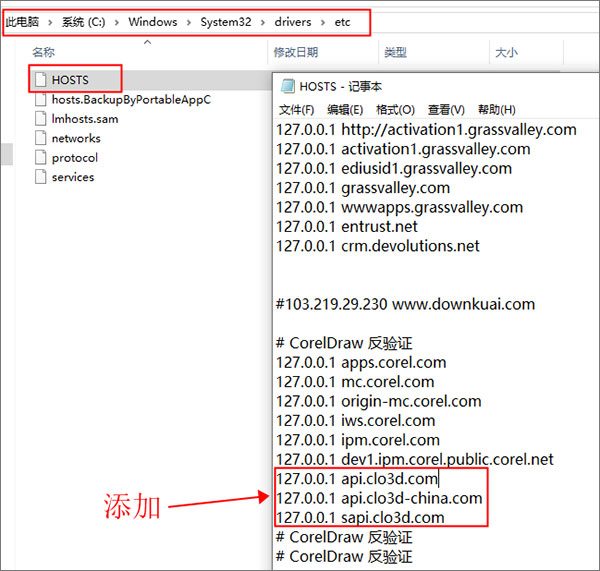Image resolution: width=600 pixels, height=571 pixels.
Task: Click line 127.0.0.1 api.clo3d.com
Action: [x=357, y=479]
